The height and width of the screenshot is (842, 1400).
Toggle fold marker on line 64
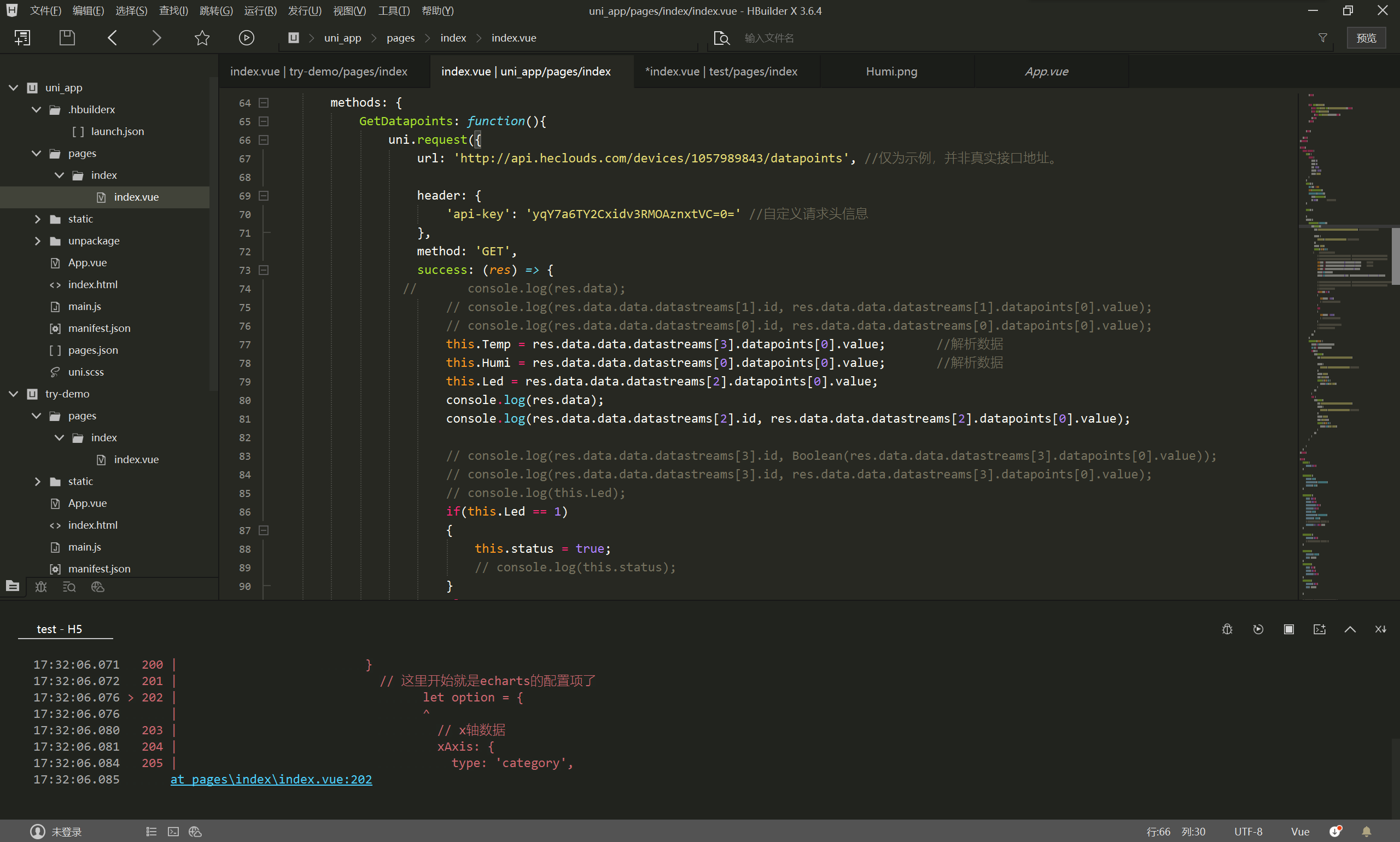tap(264, 103)
